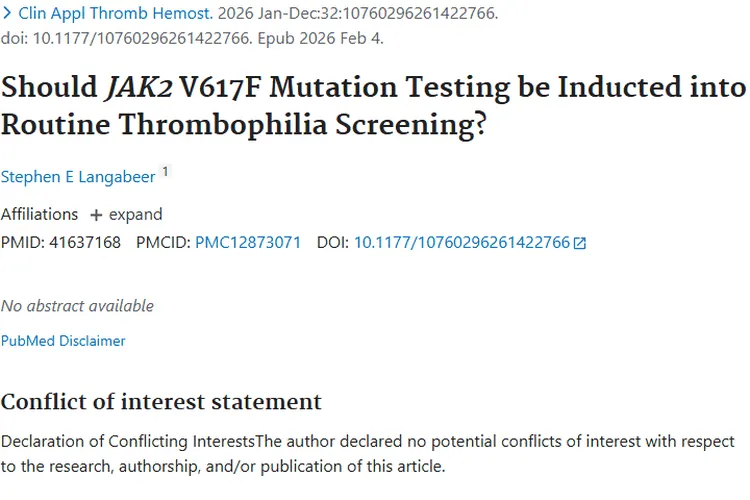Follow the DOI 10.1177/10760296261422766 link
The image size is (750, 500).
point(462,242)
